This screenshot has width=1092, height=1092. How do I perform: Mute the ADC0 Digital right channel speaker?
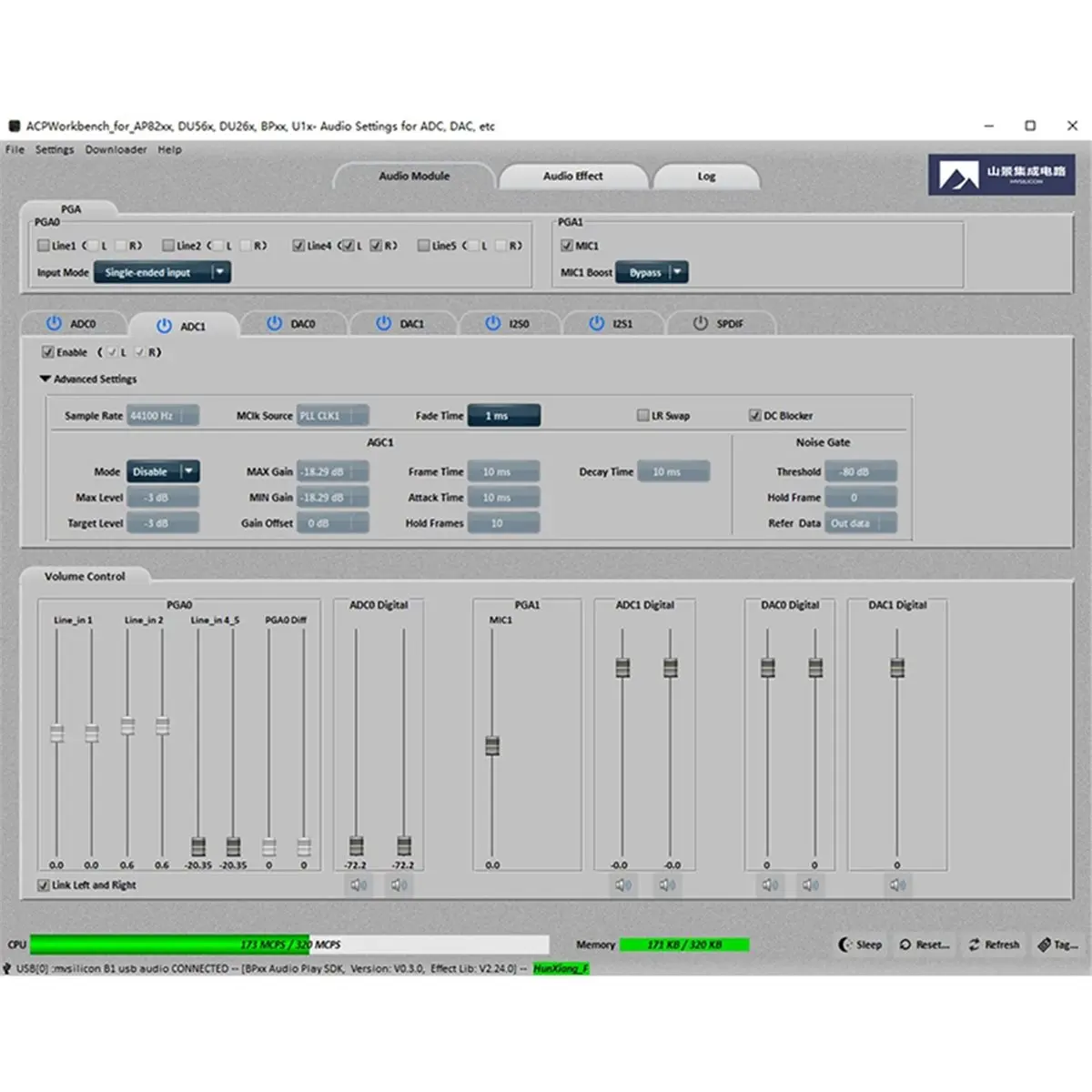coord(399,885)
